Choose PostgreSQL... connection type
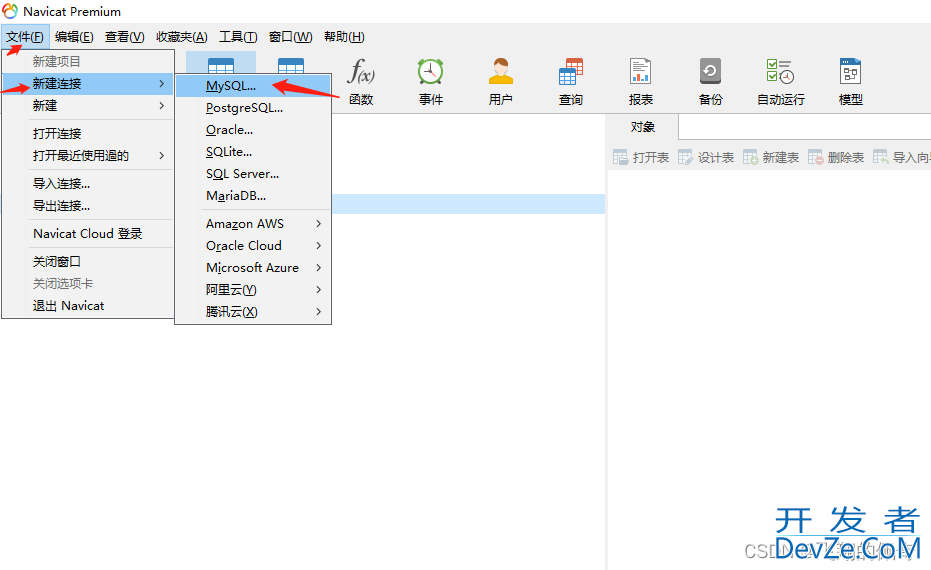 pos(244,108)
